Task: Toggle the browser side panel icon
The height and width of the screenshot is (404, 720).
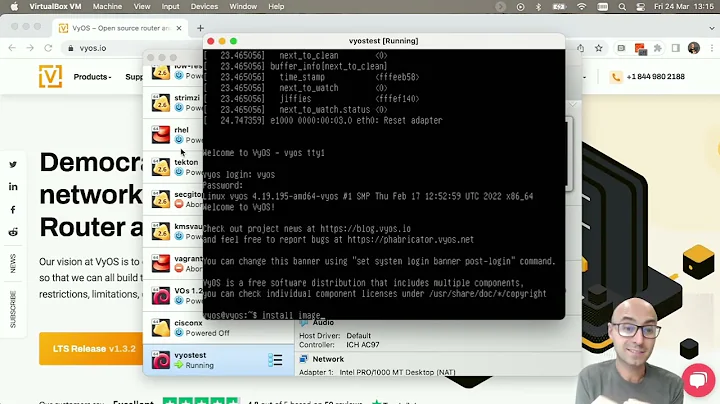Action: (x=675, y=48)
